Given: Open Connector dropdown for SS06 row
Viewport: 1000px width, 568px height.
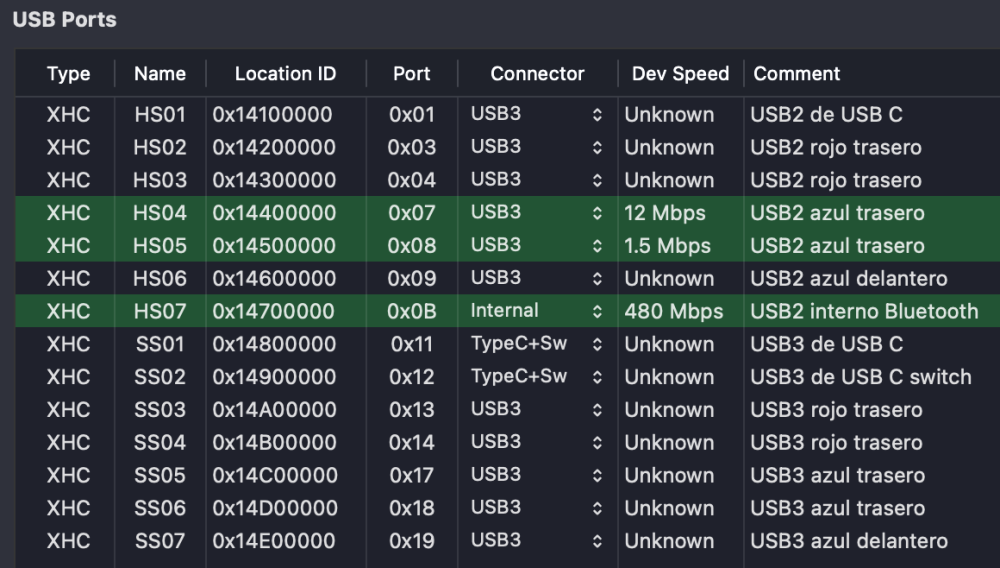Looking at the screenshot, I should (537, 508).
